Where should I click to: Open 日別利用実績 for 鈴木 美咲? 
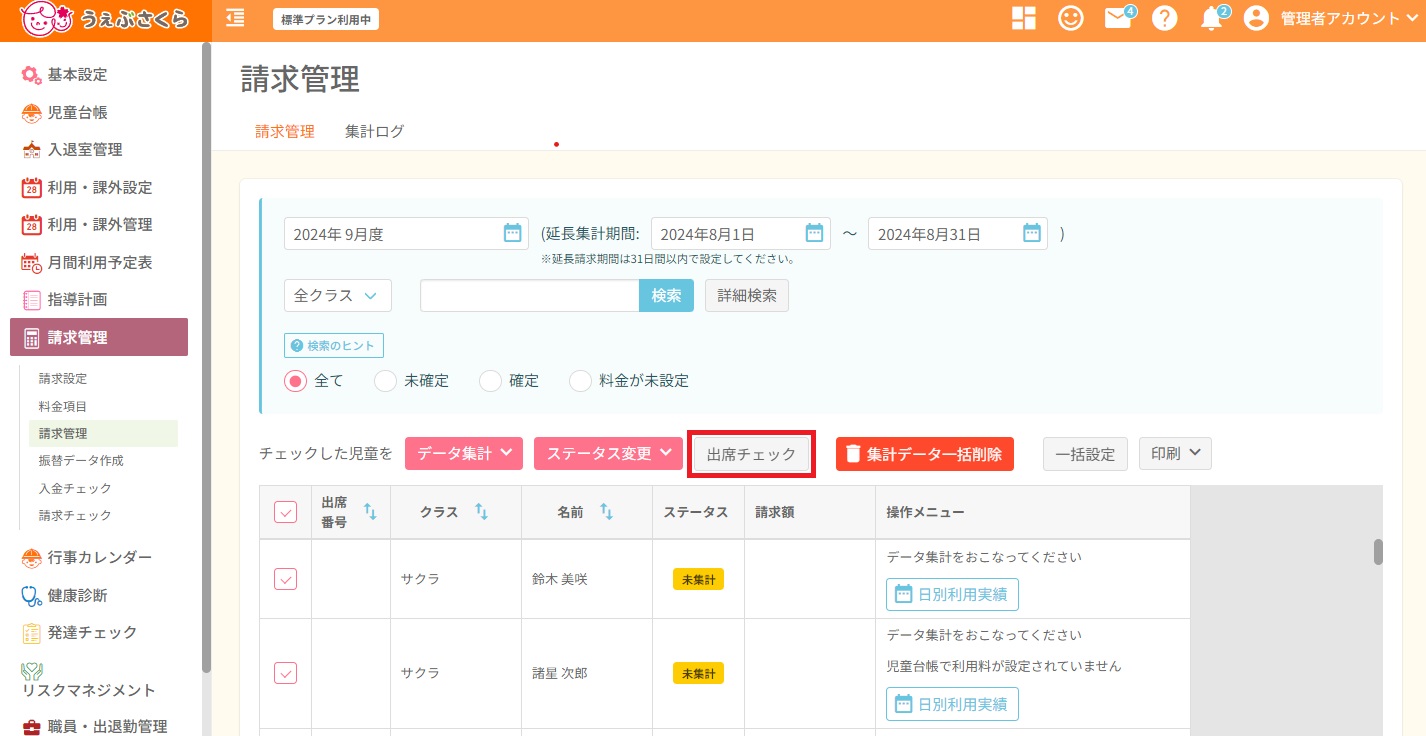[952, 594]
